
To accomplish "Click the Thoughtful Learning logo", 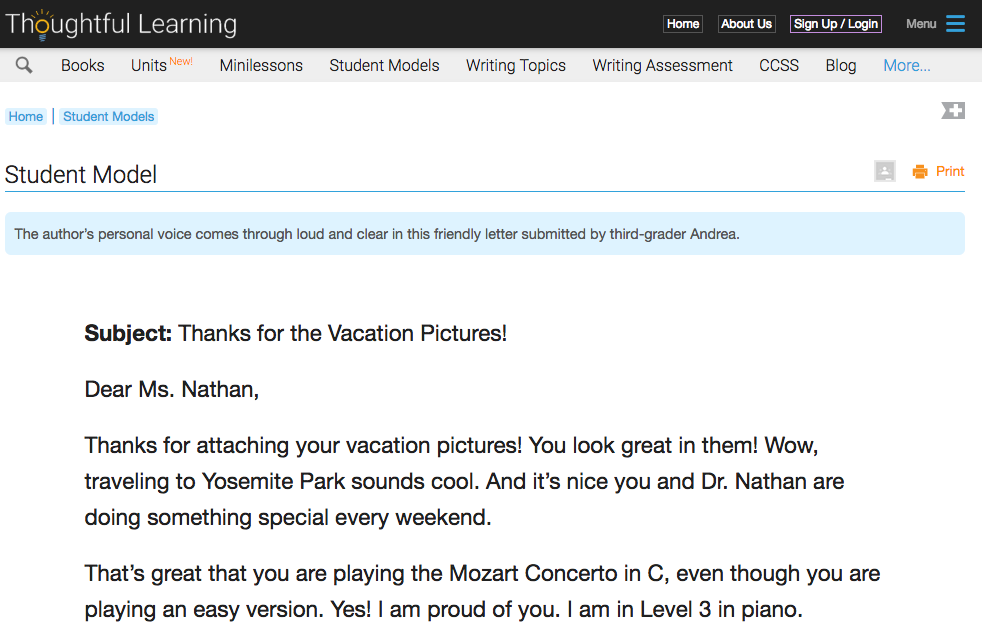I will click(x=121, y=24).
